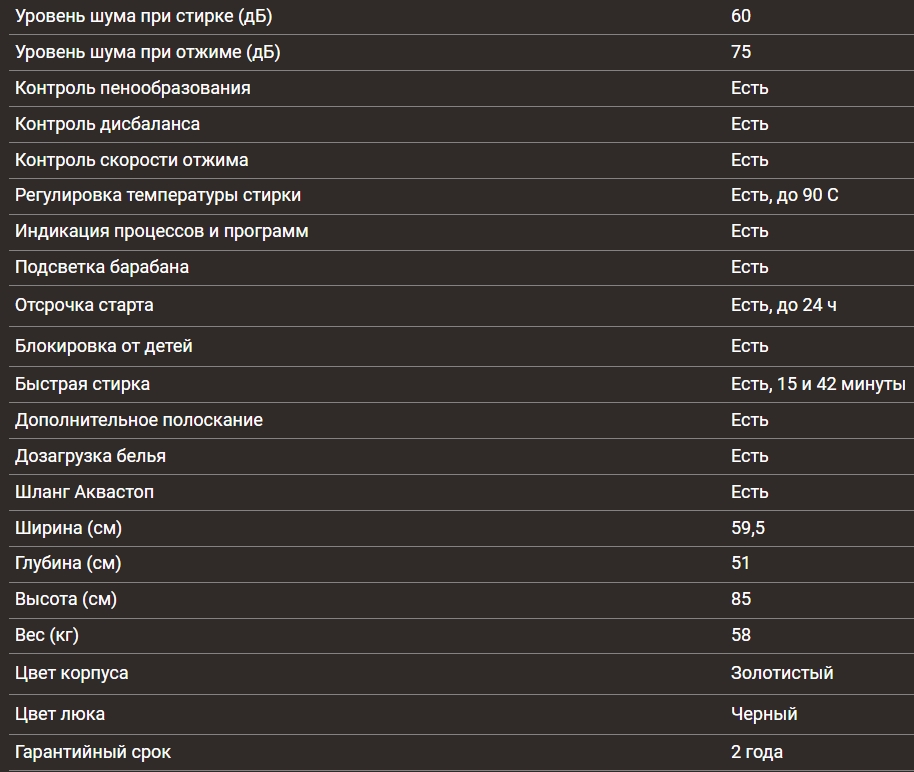Click the 'Уровень шума при стирке (дБ)' label

coord(143,16)
